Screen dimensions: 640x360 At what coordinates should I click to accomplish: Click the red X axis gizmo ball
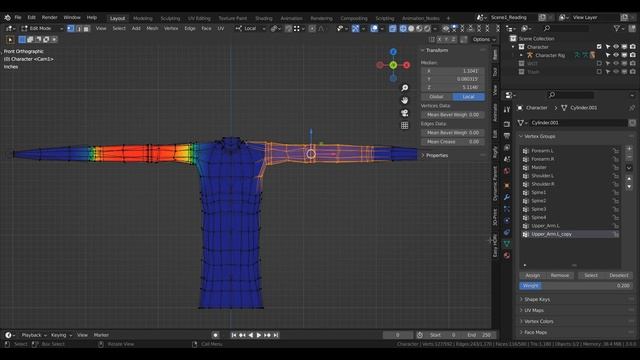[407, 65]
